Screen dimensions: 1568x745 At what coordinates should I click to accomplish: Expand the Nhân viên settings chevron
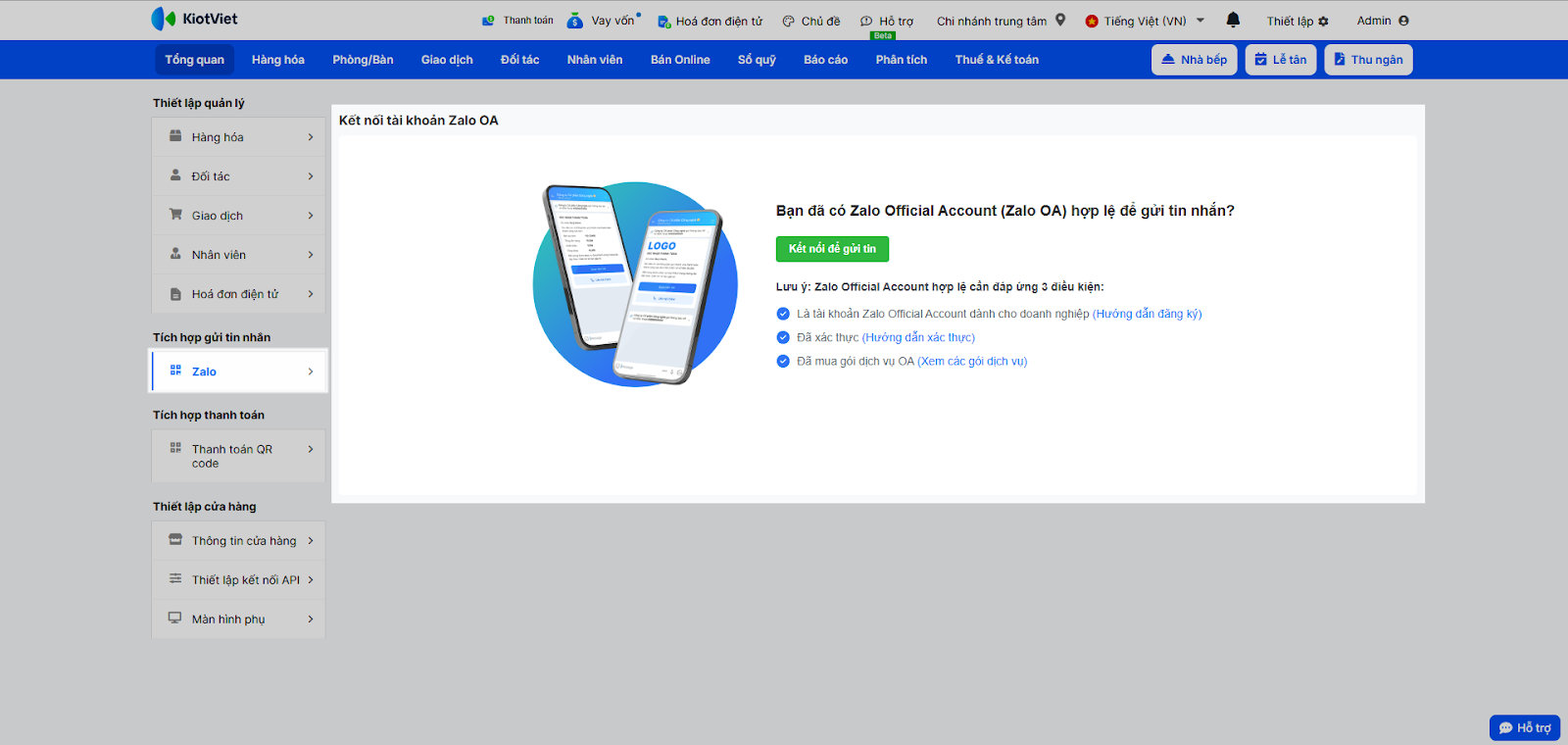coord(311,255)
